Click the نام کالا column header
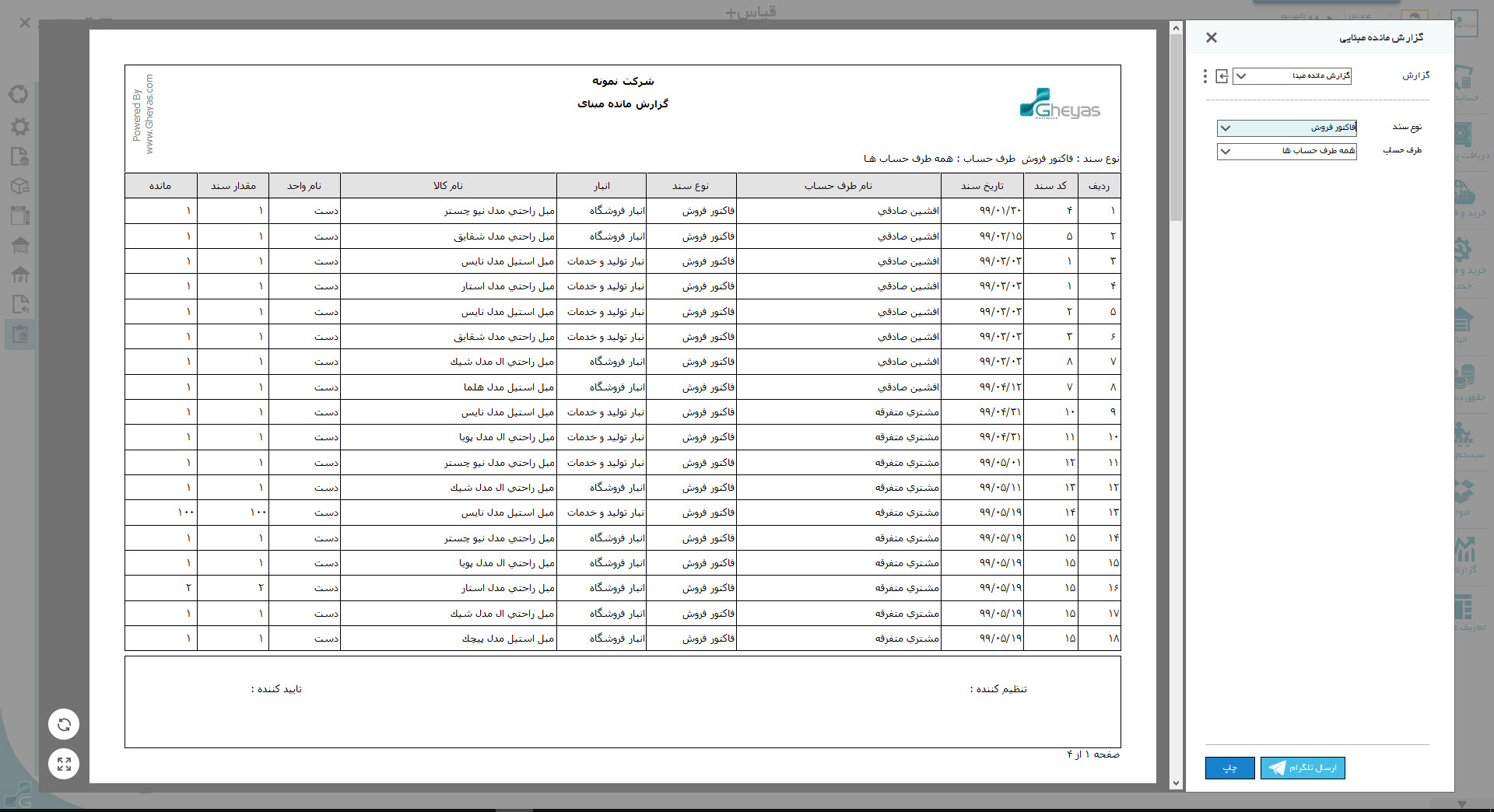1494x812 pixels. click(448, 186)
